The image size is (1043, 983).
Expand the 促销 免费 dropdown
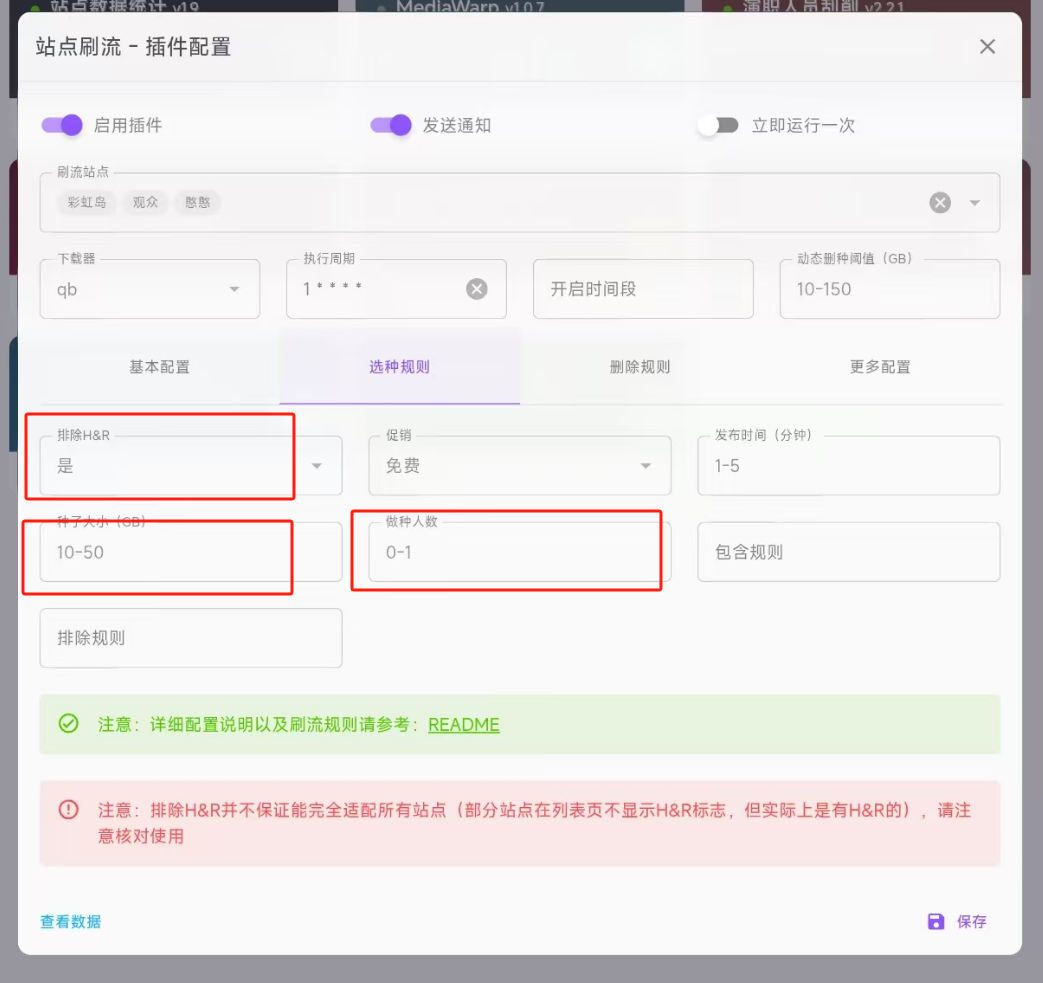(646, 466)
